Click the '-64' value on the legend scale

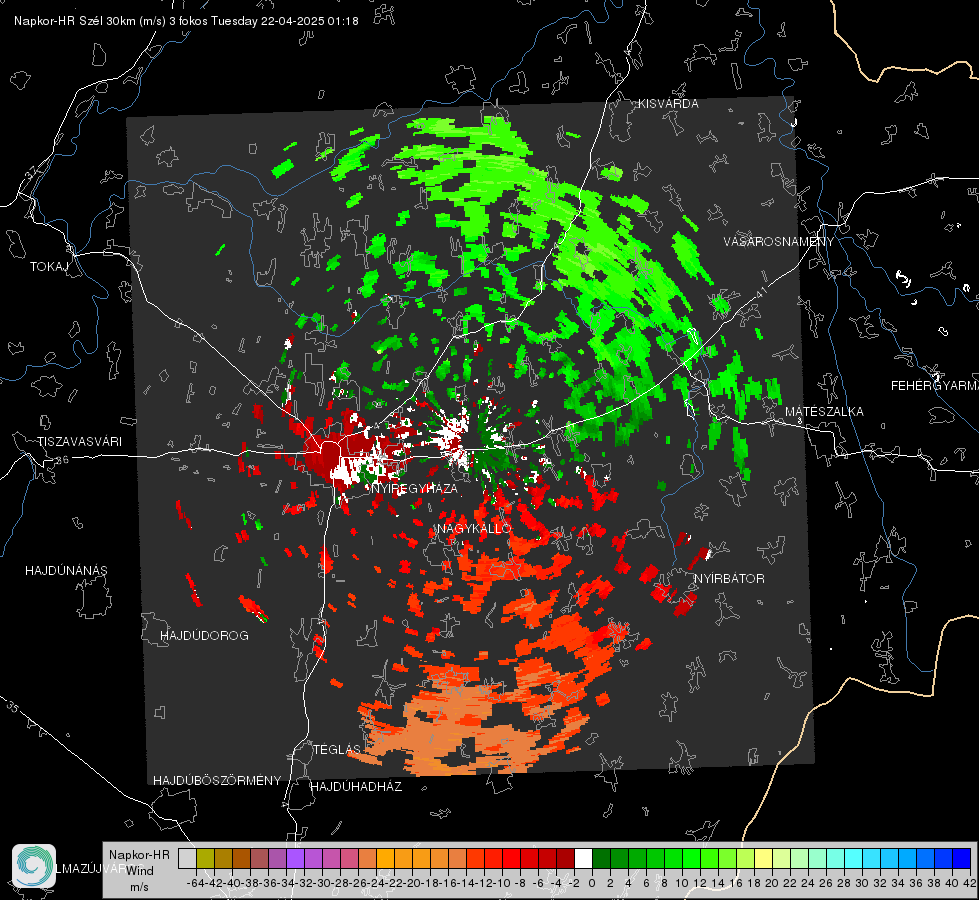coord(196,883)
